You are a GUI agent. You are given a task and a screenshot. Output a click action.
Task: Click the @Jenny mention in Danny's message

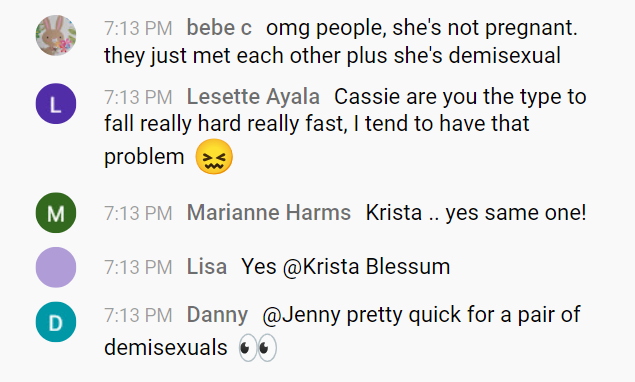(301, 316)
